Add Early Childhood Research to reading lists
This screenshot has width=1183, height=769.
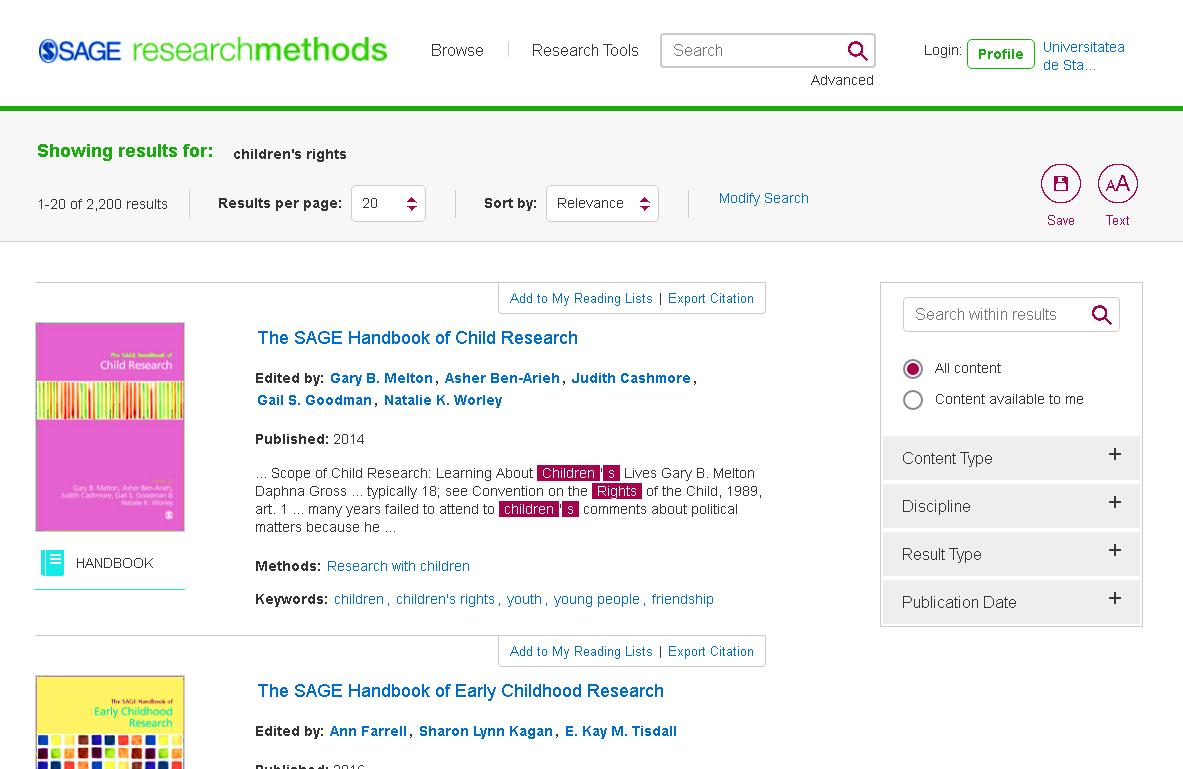[x=581, y=651]
